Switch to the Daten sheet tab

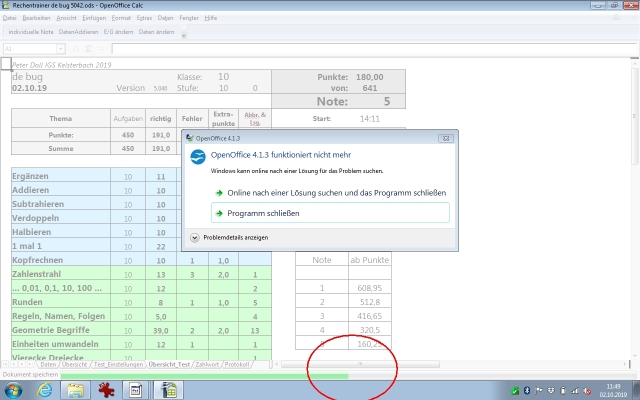tap(48, 364)
